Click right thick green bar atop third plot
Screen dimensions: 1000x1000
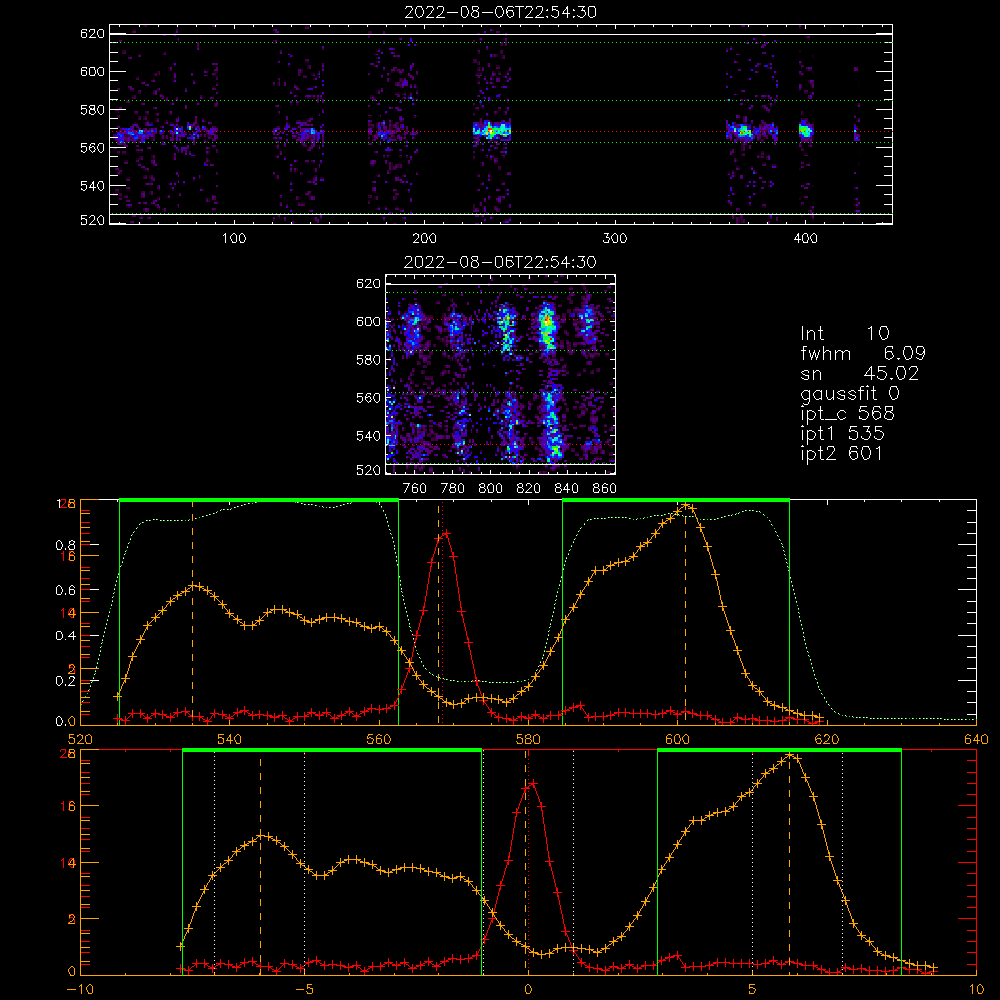pos(676,500)
